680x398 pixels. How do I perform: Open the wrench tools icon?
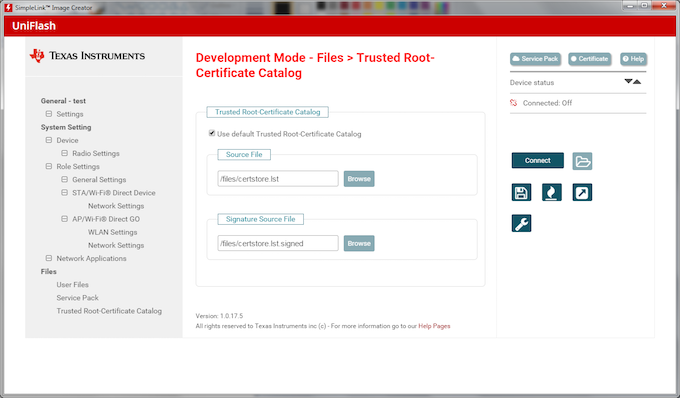click(521, 223)
